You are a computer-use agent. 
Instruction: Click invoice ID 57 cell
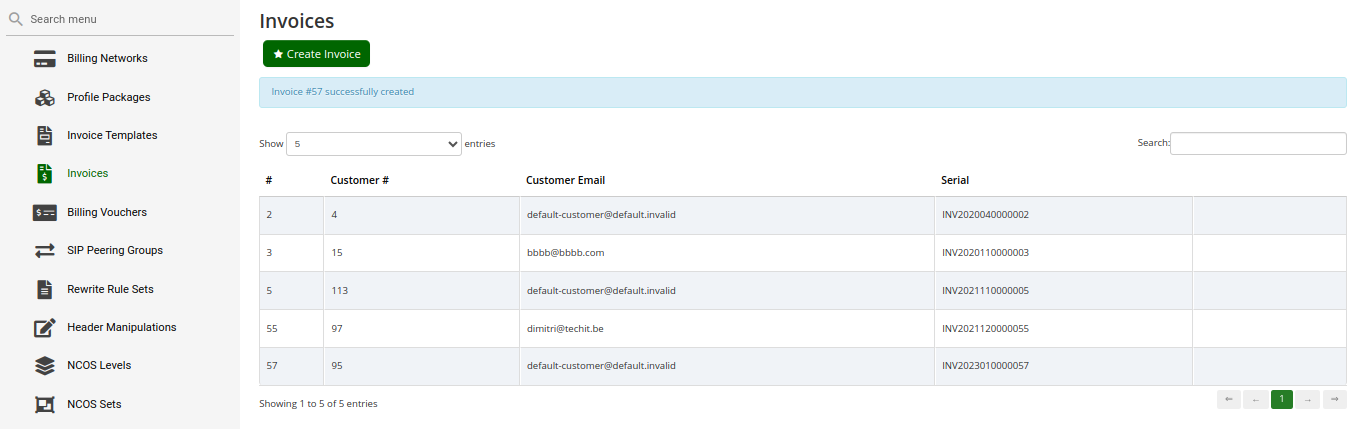pos(291,366)
